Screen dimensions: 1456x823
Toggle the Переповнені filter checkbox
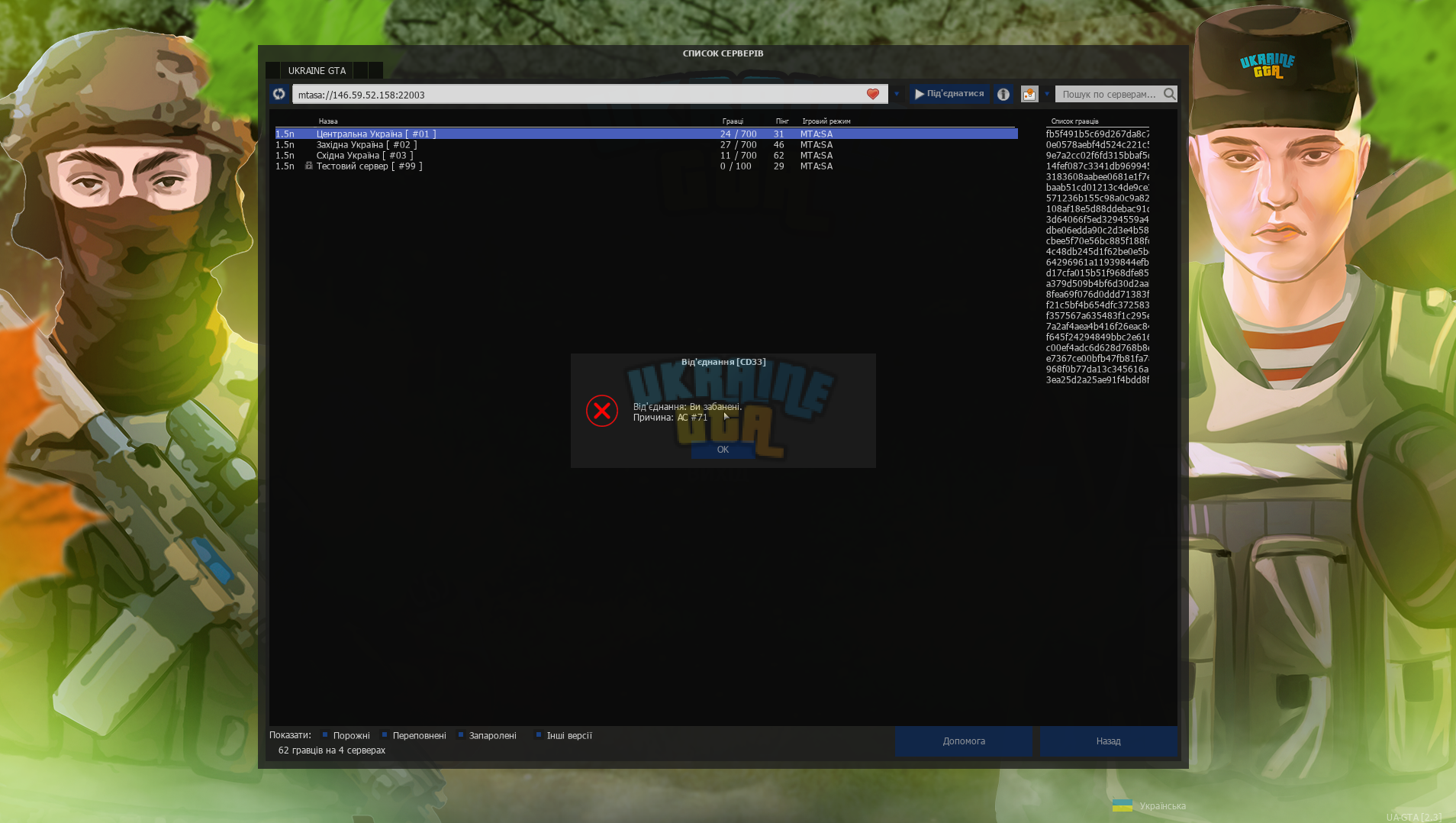(385, 735)
